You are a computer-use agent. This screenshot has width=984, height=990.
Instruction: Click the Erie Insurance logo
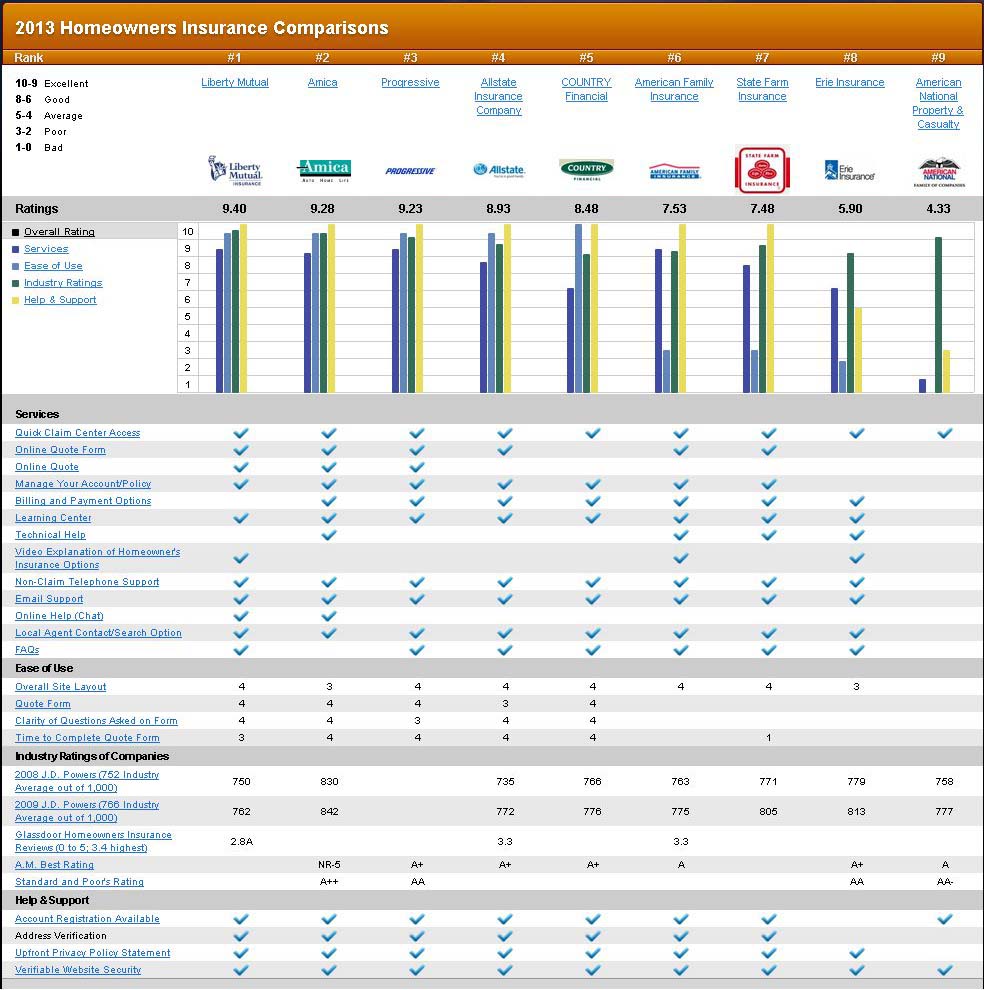click(850, 170)
